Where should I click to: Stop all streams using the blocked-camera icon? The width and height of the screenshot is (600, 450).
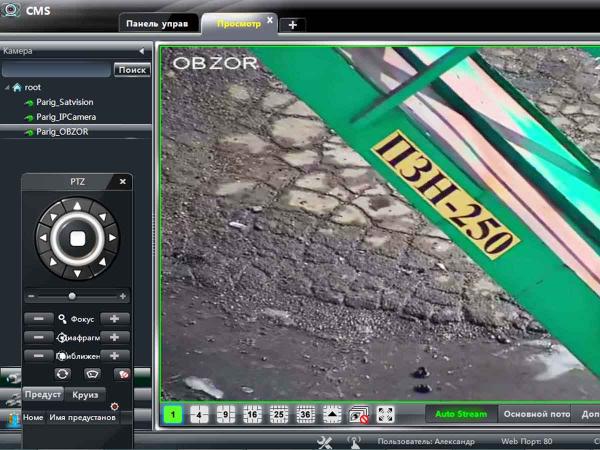(359, 414)
